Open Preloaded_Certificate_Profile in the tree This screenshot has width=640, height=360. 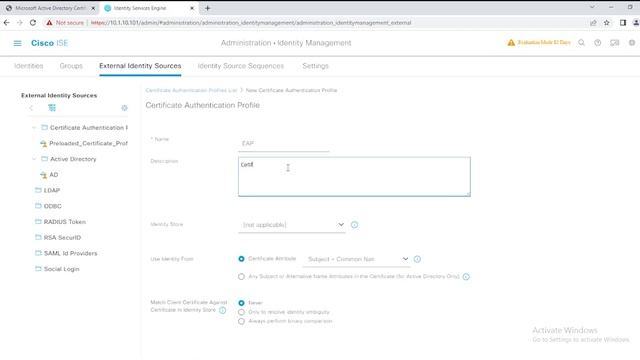point(88,143)
